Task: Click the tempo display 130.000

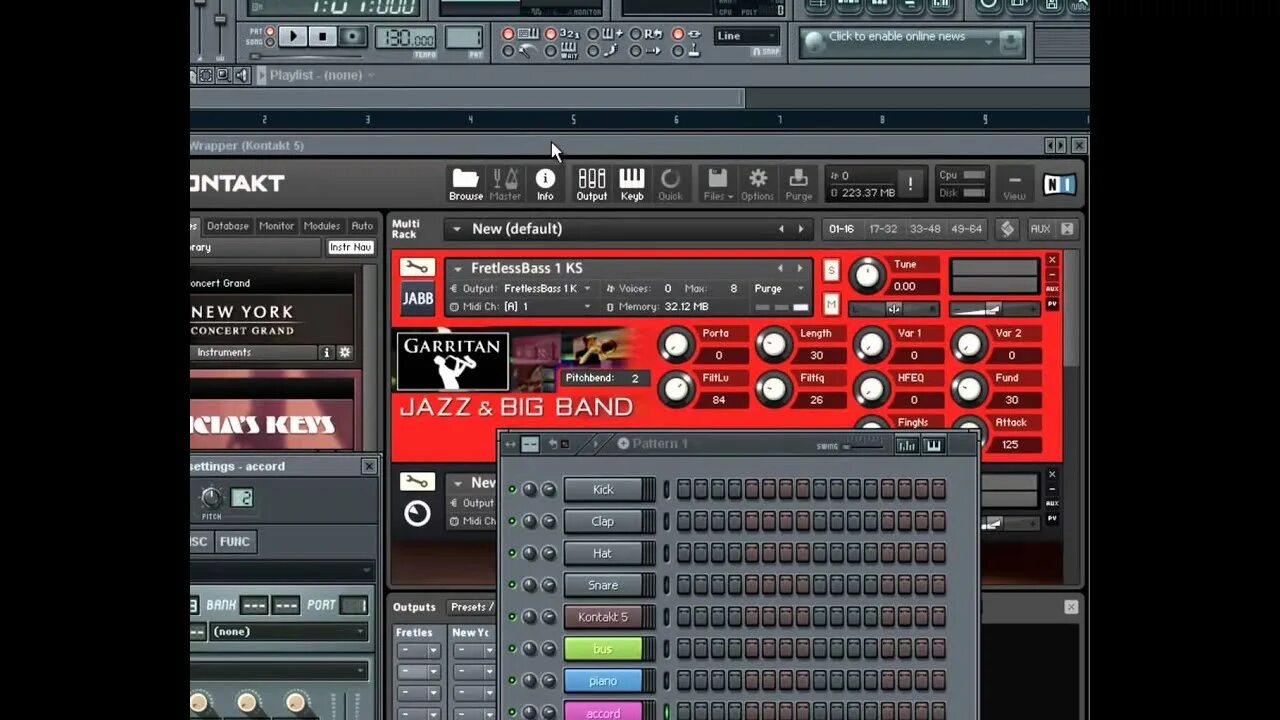Action: click(405, 38)
